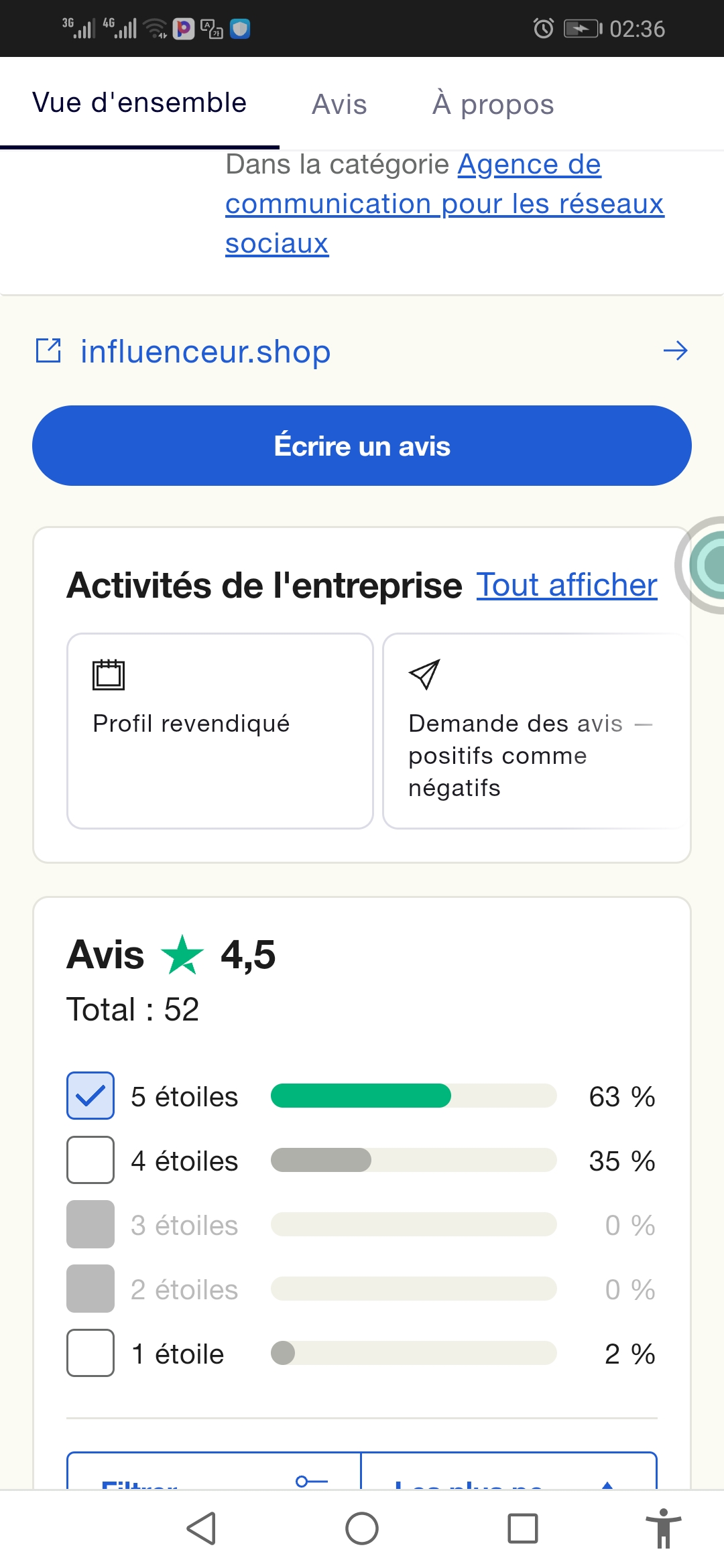
Task: Tap the right arrow next to influenceur.shop
Action: click(x=675, y=350)
